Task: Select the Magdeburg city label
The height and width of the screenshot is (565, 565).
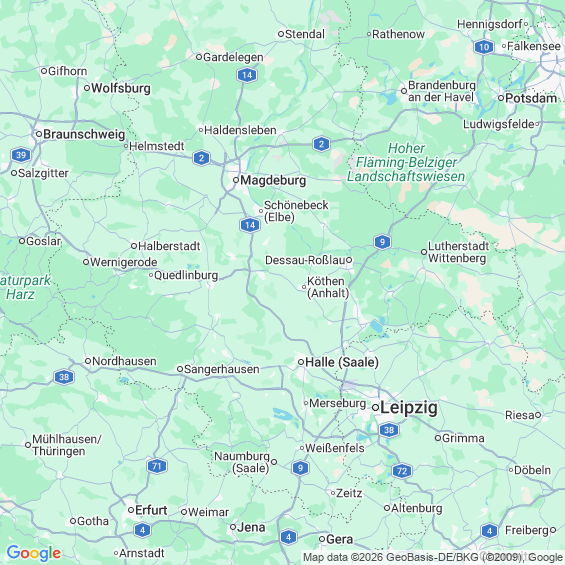Action: 273,180
